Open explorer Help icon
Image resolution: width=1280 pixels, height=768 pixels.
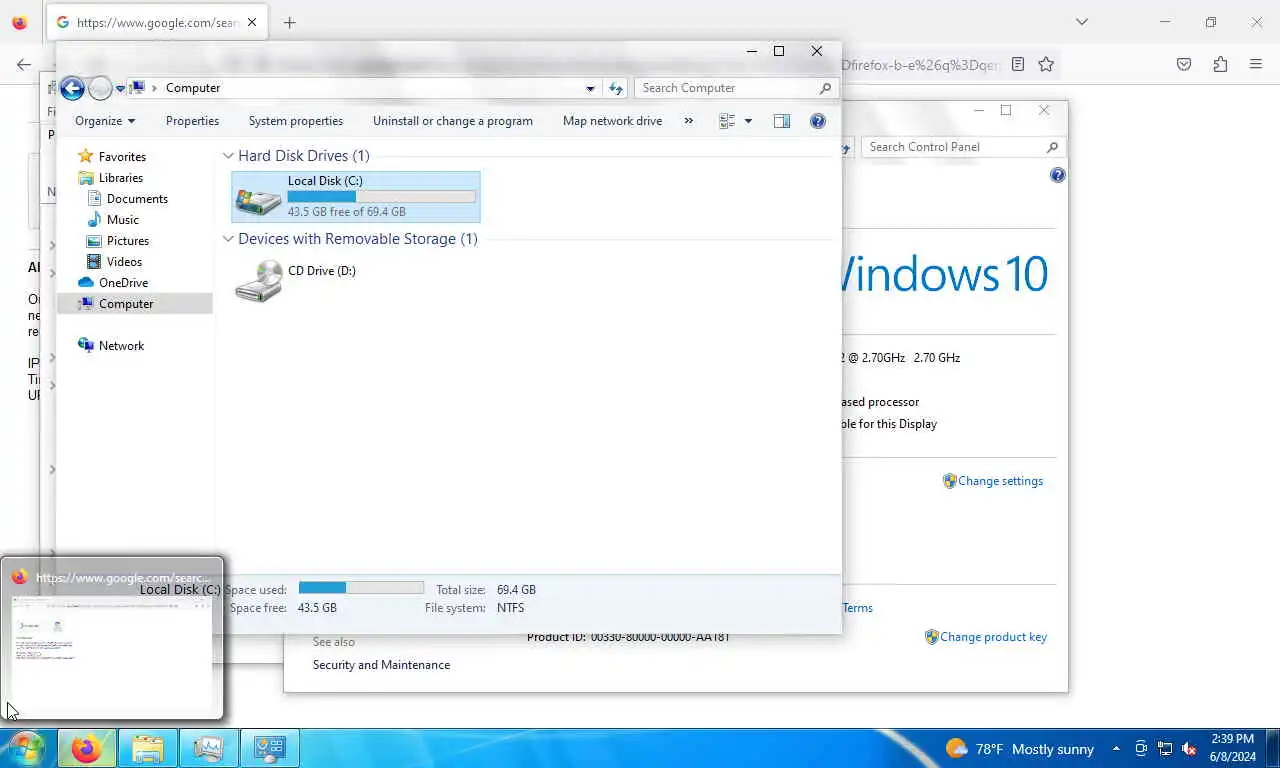pos(818,121)
